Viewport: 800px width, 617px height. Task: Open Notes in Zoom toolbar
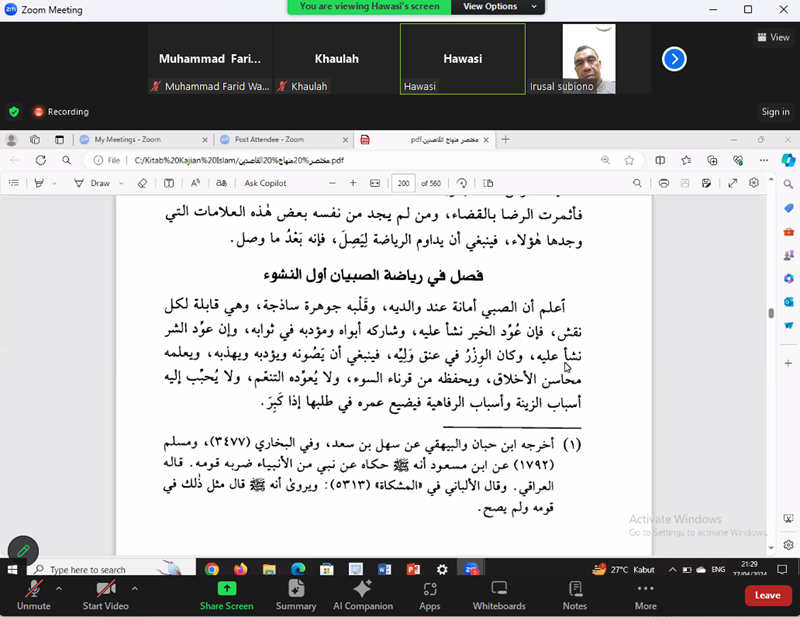click(x=575, y=595)
